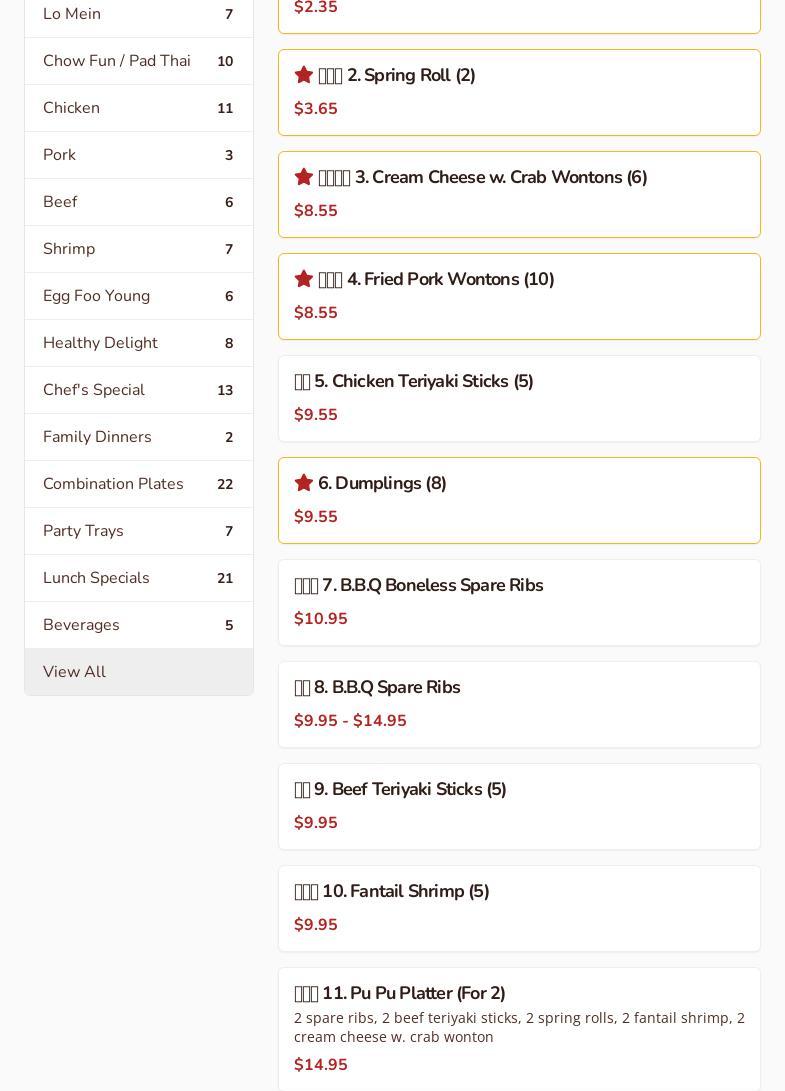
Task: Click the star icon on Cream Cheese Wontons
Action: (304, 177)
